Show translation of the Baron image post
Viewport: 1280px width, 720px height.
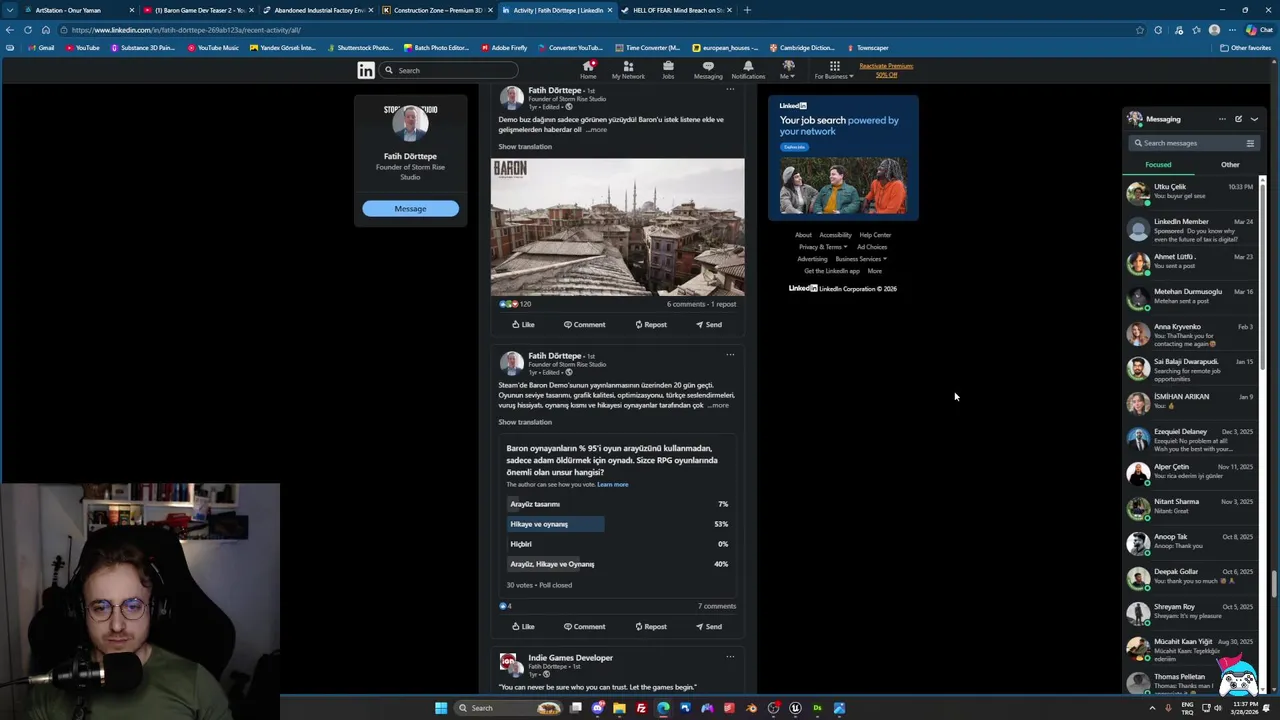click(525, 146)
